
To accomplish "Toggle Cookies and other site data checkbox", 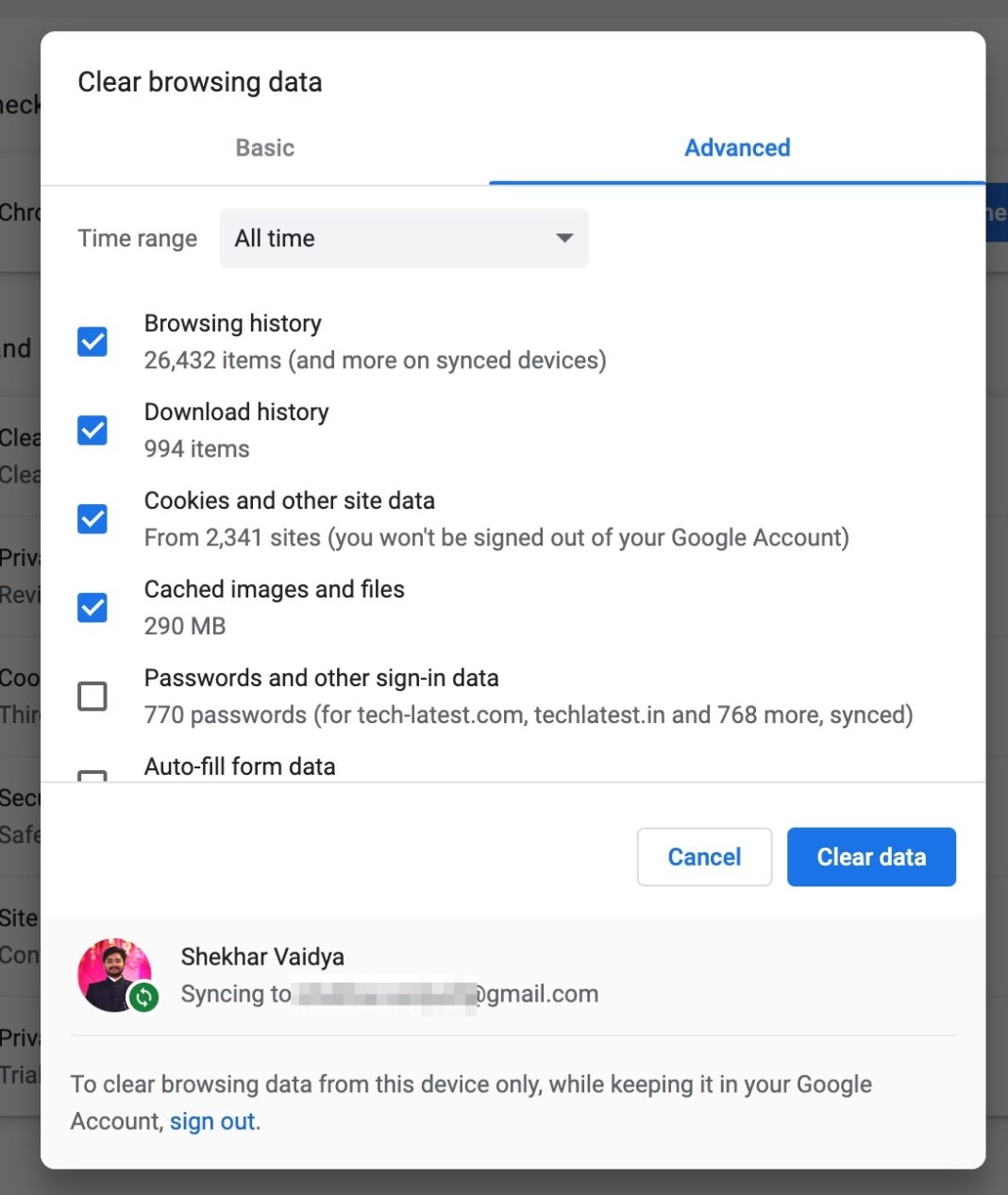I will (x=92, y=519).
